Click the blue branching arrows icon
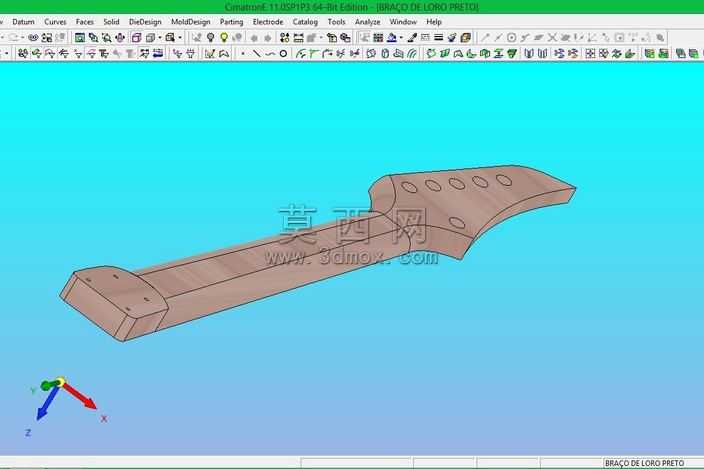Image resolution: width=704 pixels, height=469 pixels. (x=559, y=54)
